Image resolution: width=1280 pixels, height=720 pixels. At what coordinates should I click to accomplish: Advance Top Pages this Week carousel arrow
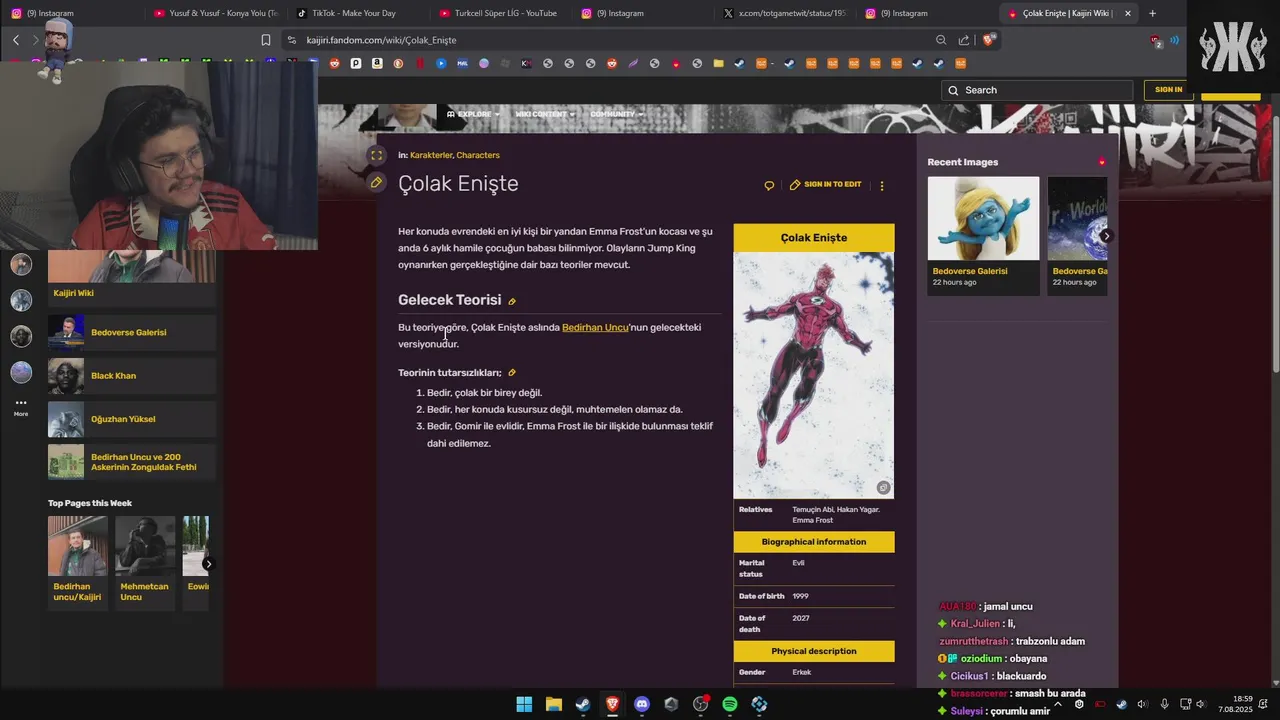point(208,564)
